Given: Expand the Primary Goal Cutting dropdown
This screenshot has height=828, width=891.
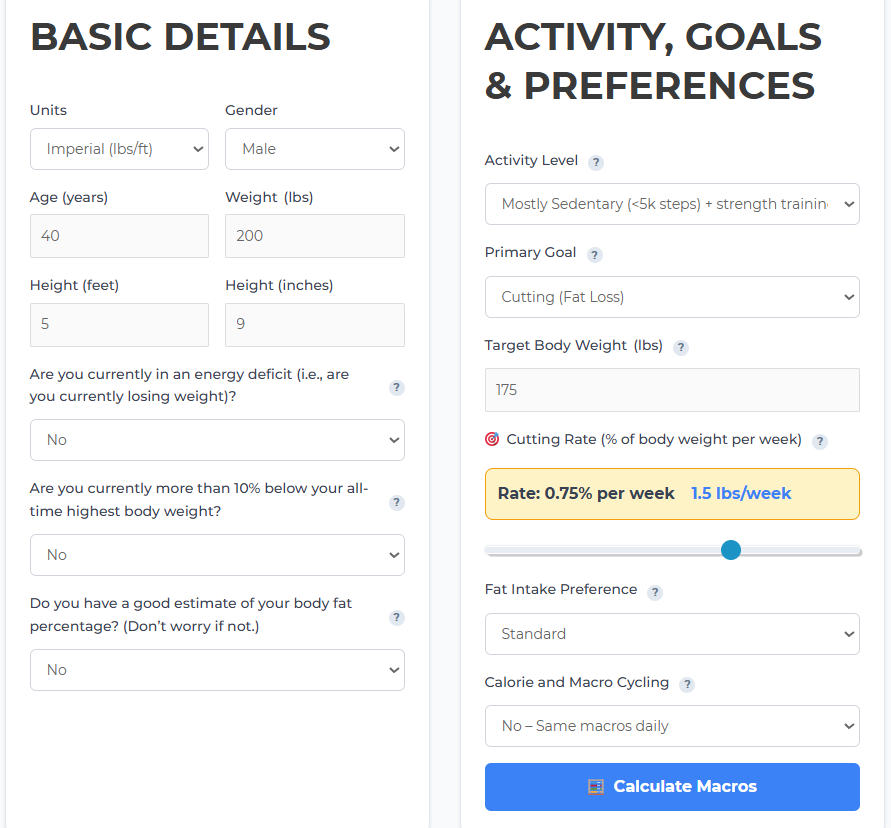Looking at the screenshot, I should tap(672, 297).
